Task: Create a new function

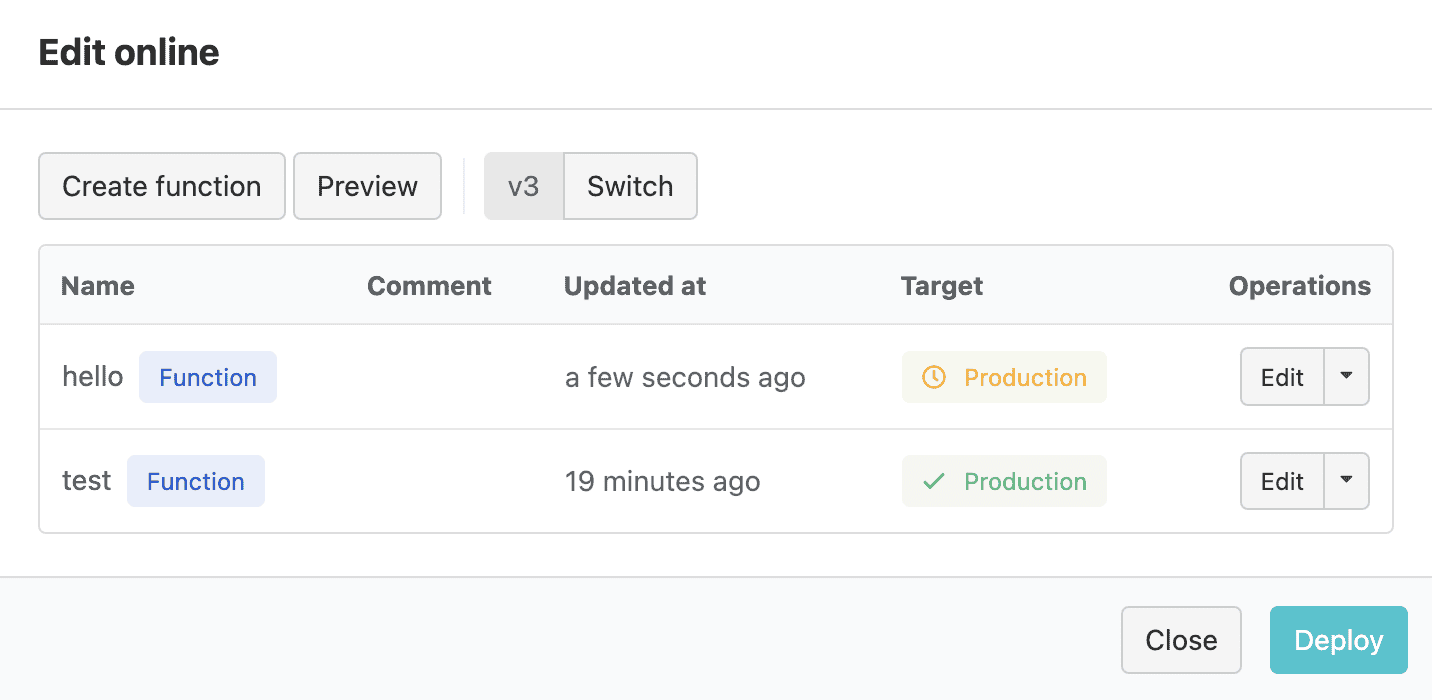Action: 161,186
